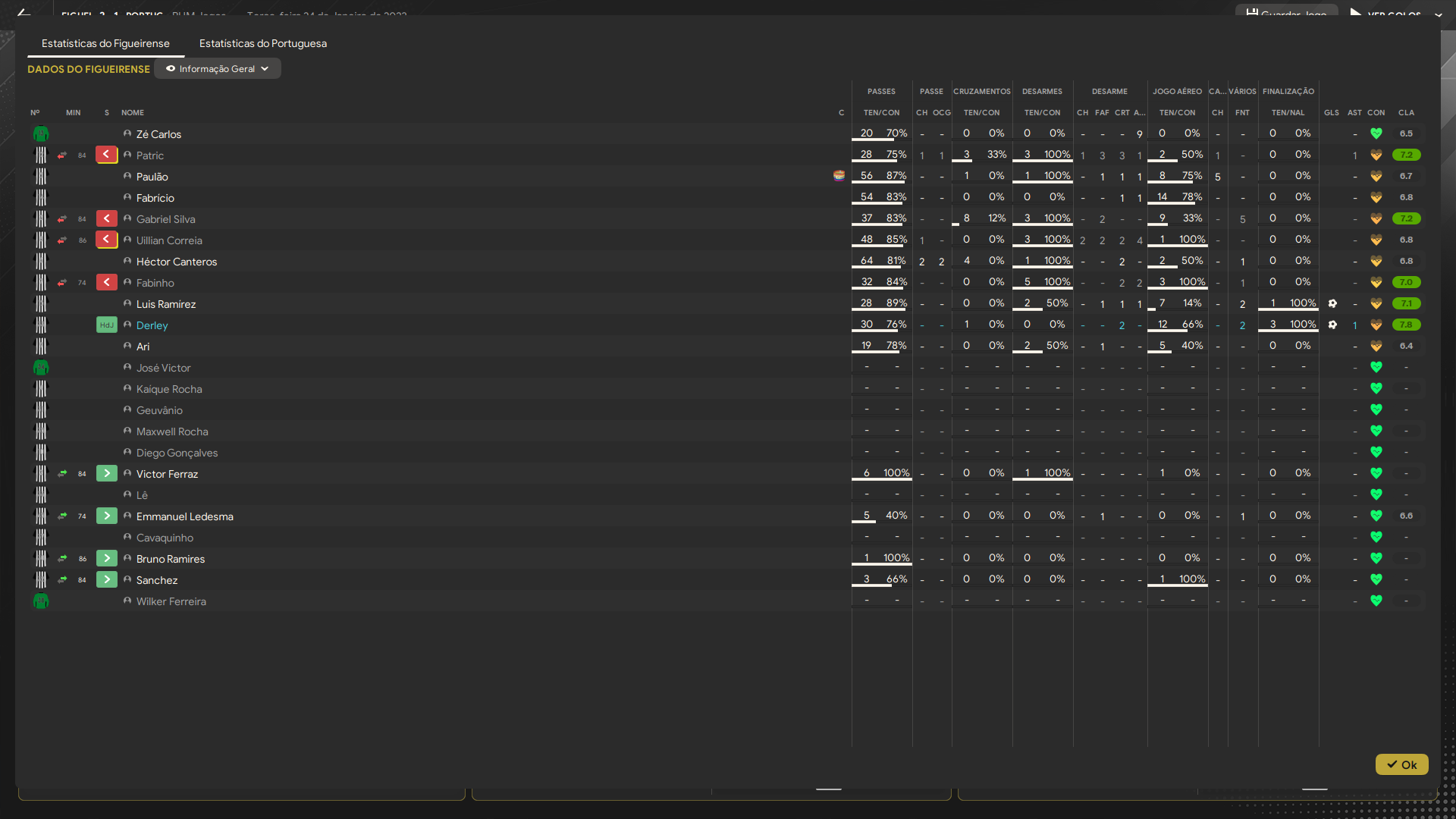Click Patric's 7.2 rating badge
Image resolution: width=1456 pixels, height=819 pixels.
coord(1406,155)
